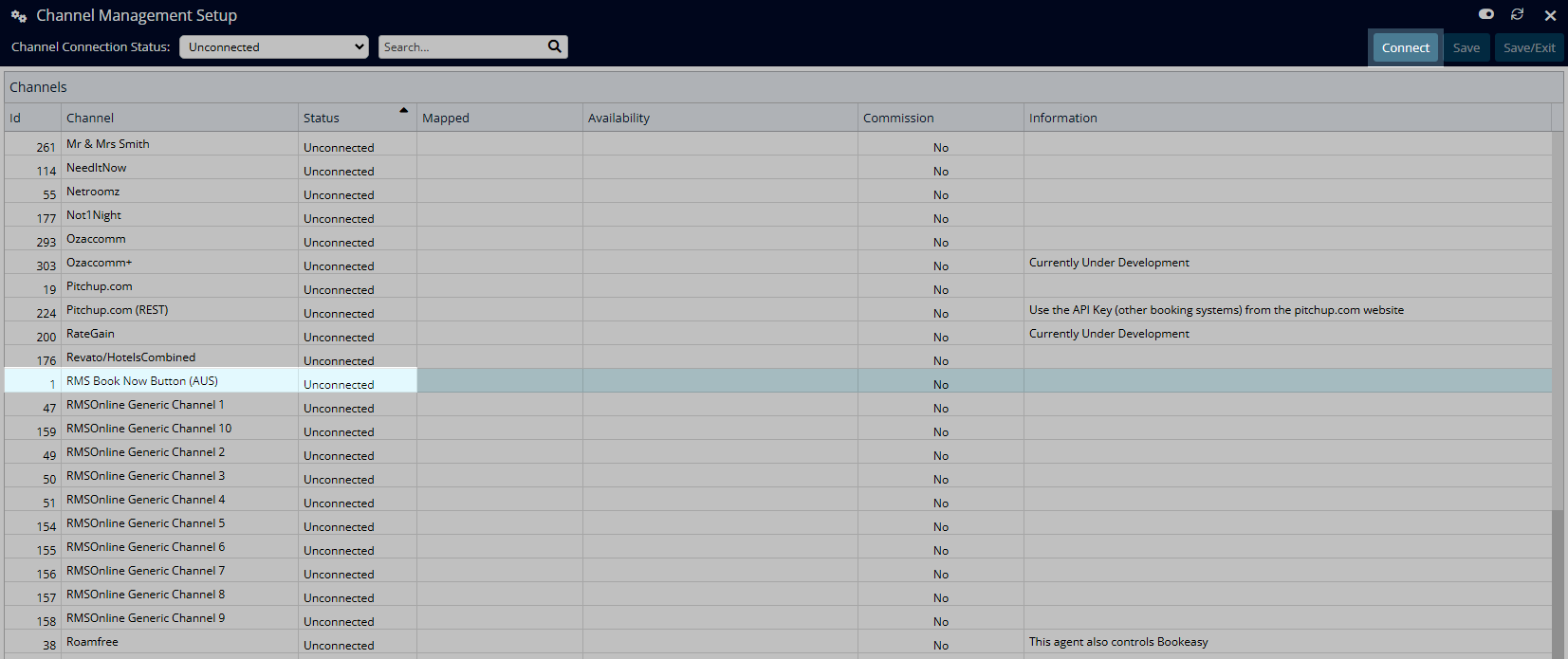
Task: Click Ozaccomm+ Currently Under Development note
Action: pos(1109,263)
